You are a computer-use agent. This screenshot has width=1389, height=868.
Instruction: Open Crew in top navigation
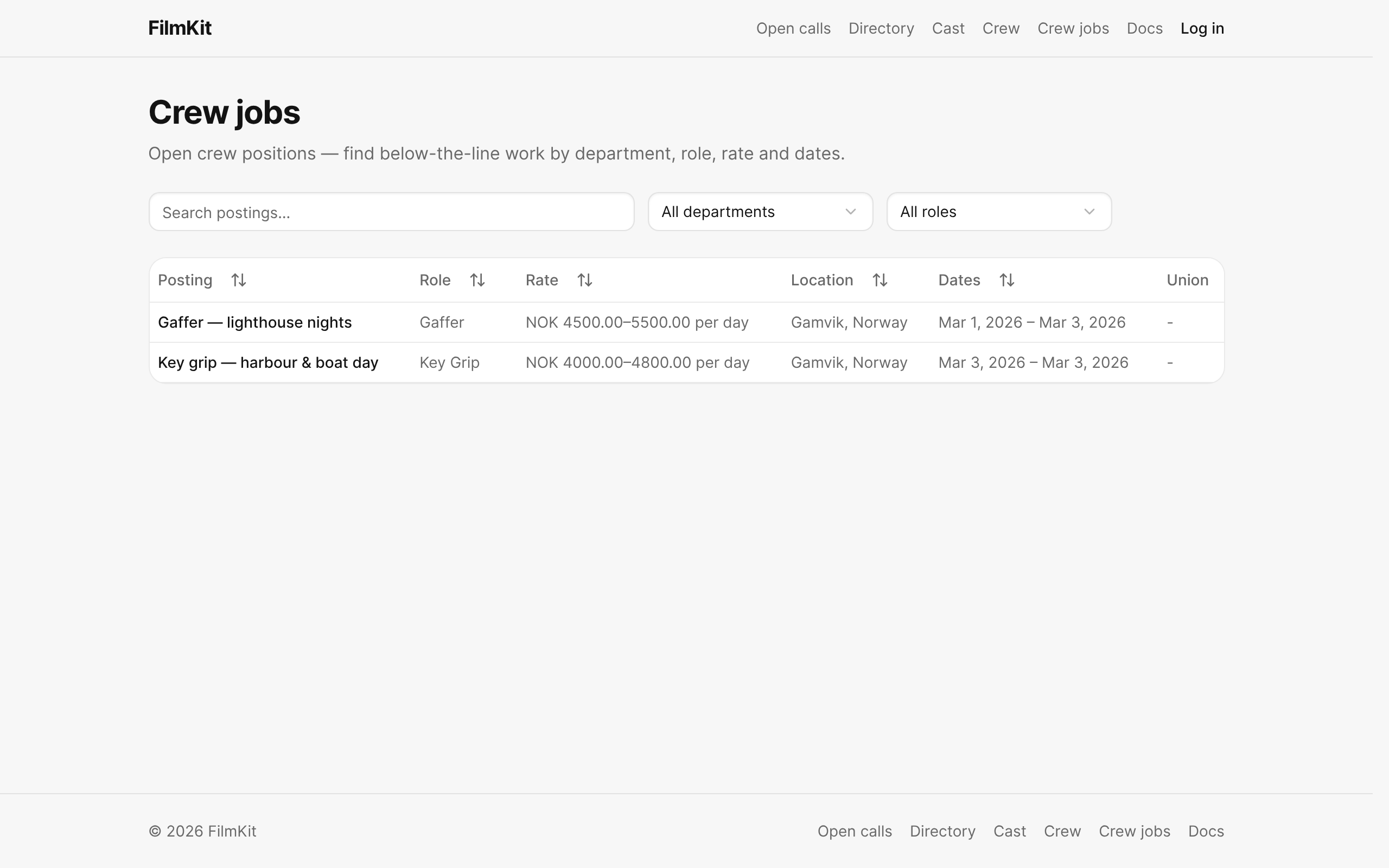pyautogui.click(x=1001, y=28)
